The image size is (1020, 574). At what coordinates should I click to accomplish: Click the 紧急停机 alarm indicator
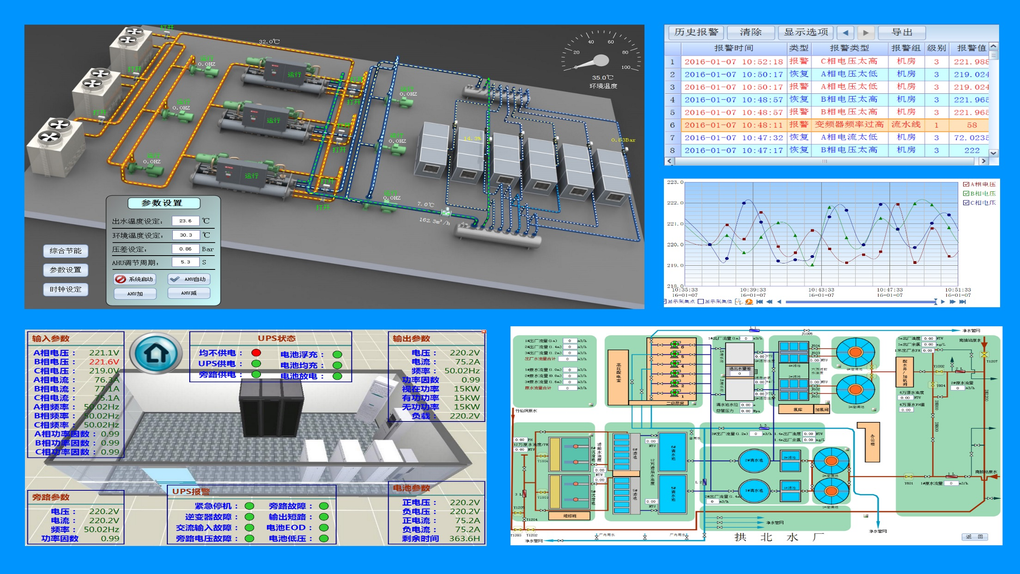(x=249, y=506)
